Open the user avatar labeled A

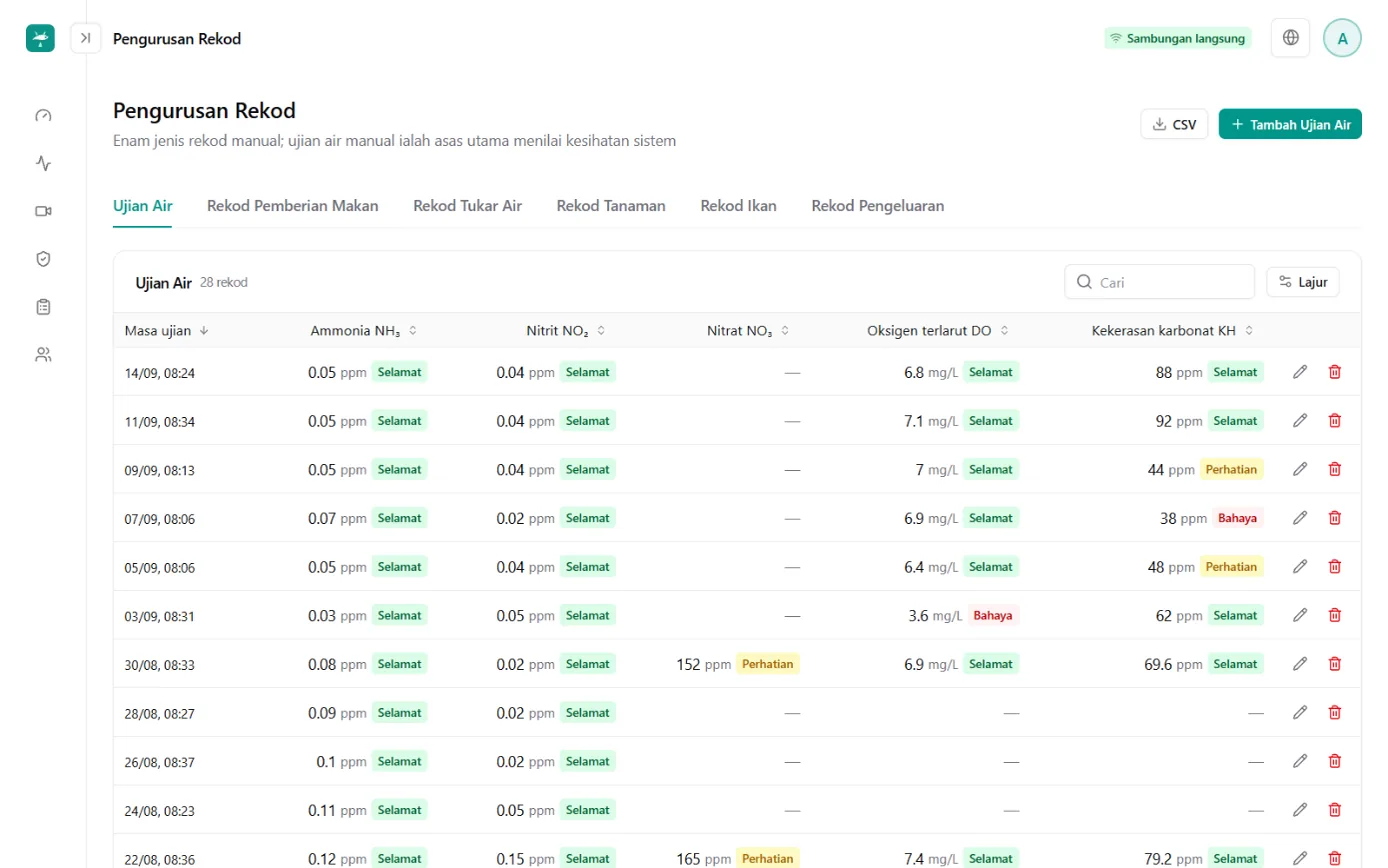click(x=1342, y=38)
